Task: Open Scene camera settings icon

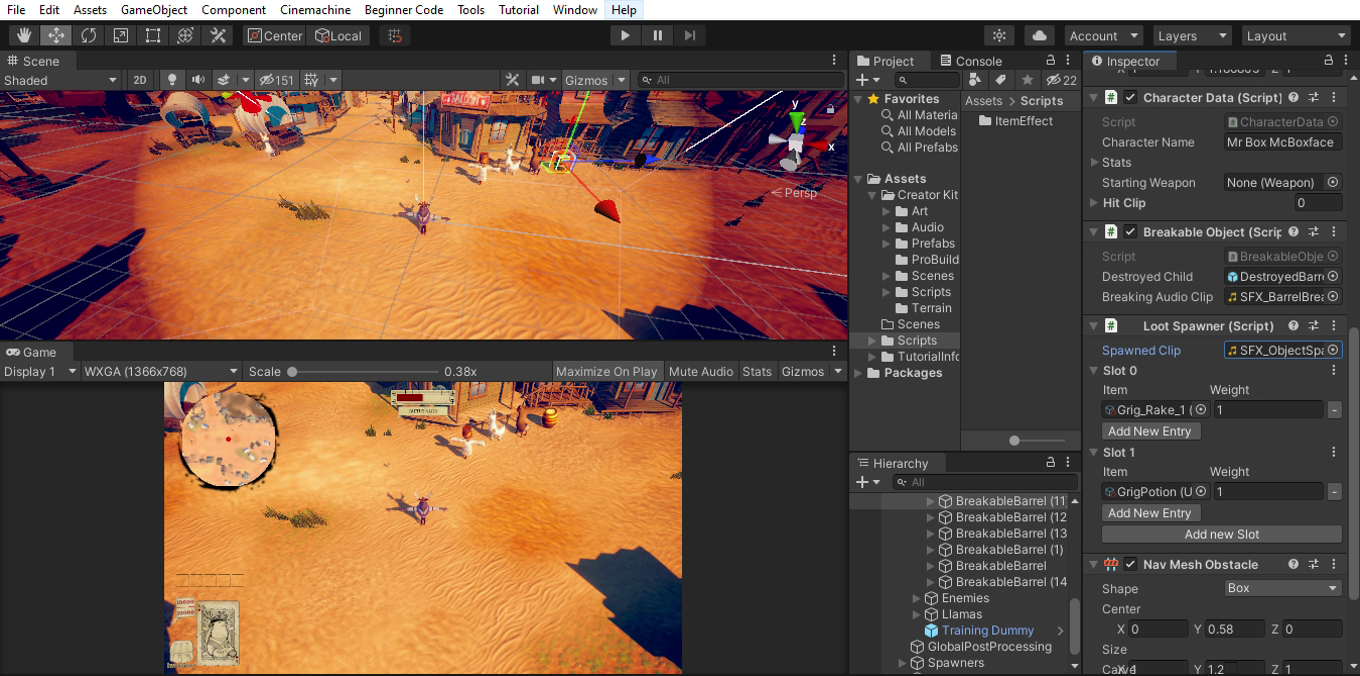Action: (x=538, y=80)
